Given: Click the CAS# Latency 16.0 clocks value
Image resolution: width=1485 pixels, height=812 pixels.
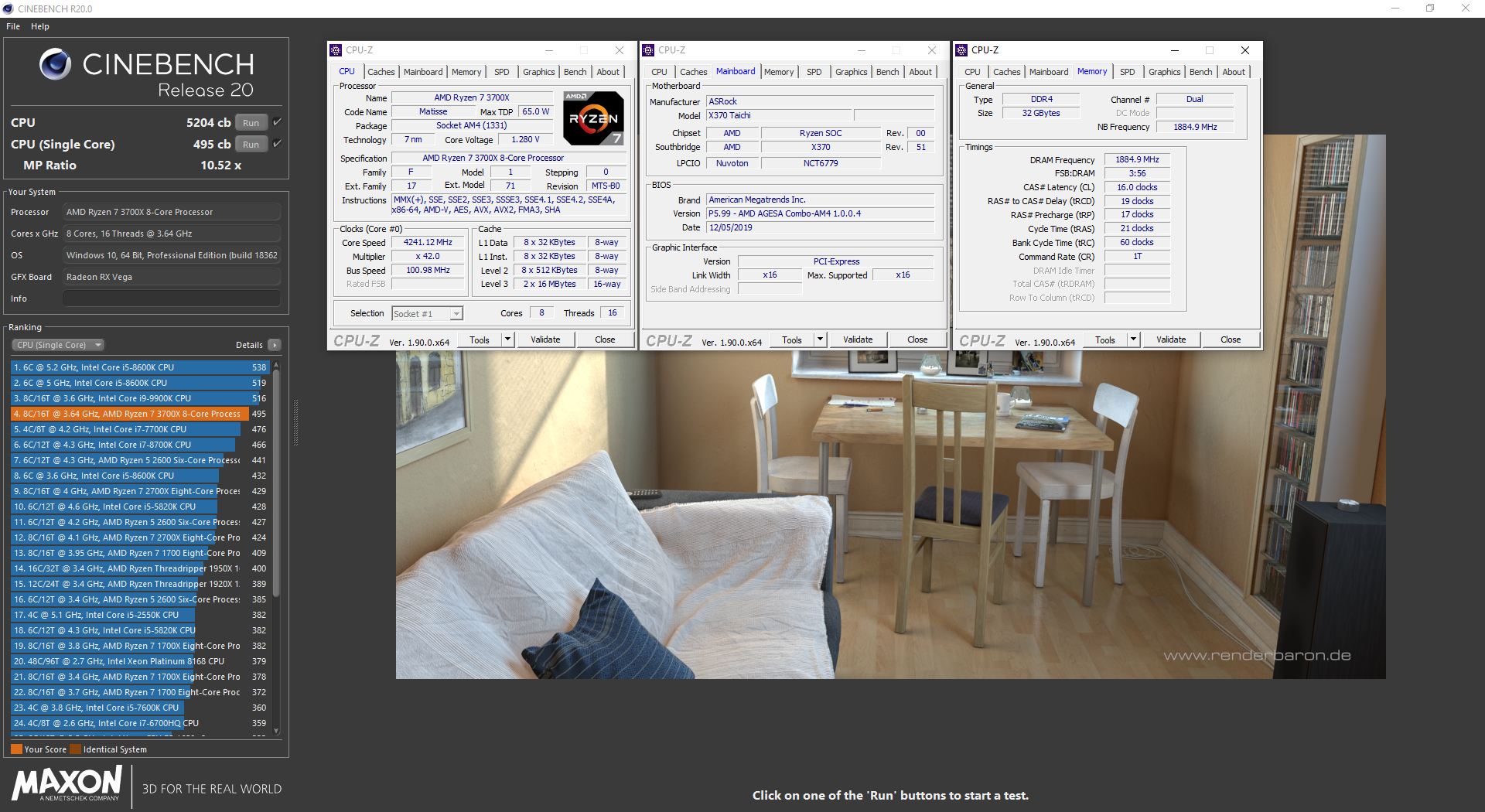Looking at the screenshot, I should (1137, 187).
